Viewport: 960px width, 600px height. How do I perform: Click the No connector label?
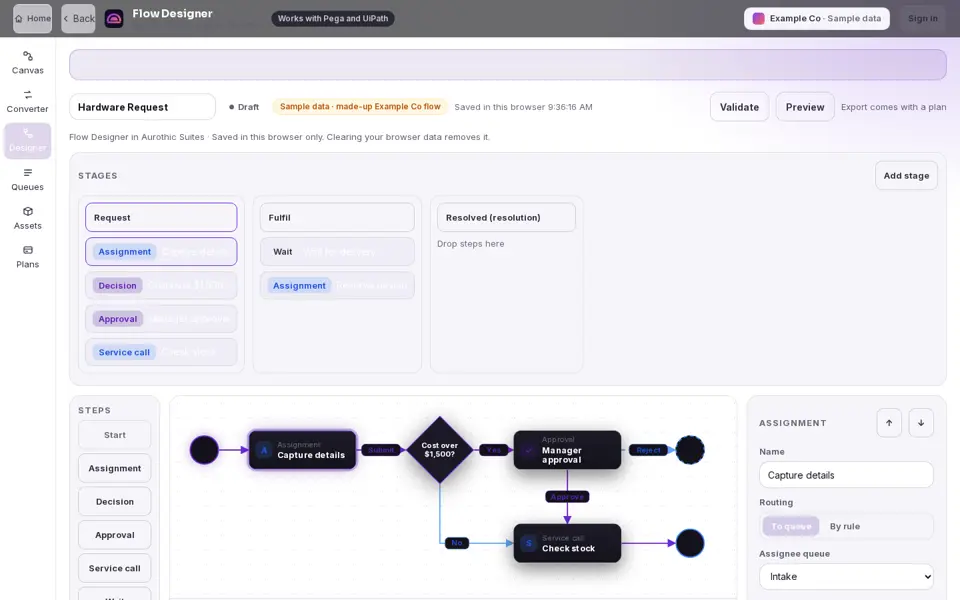point(457,542)
